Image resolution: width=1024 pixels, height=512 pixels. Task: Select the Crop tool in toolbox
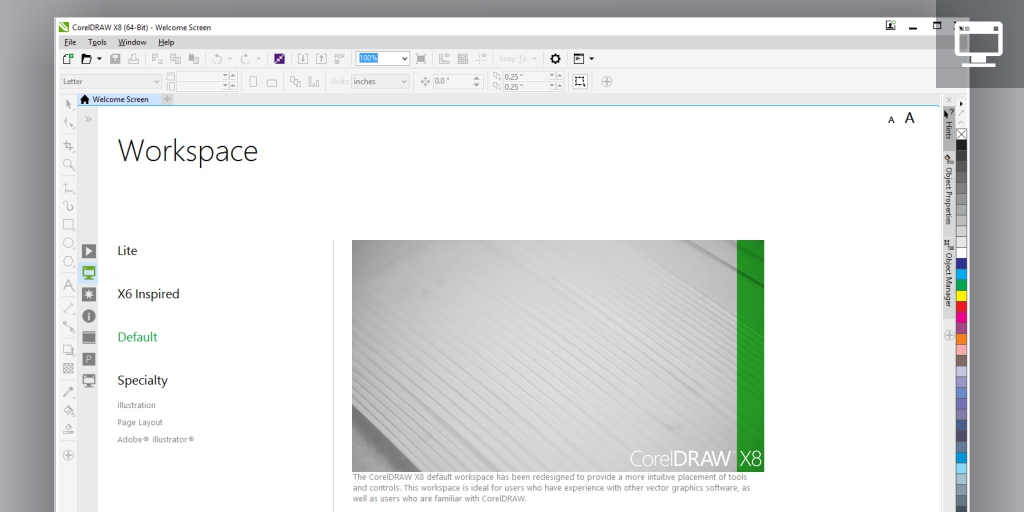pos(68,145)
